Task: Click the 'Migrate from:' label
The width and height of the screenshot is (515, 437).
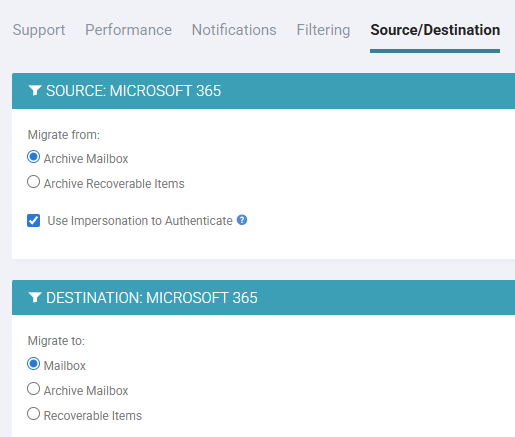Action: pos(64,135)
